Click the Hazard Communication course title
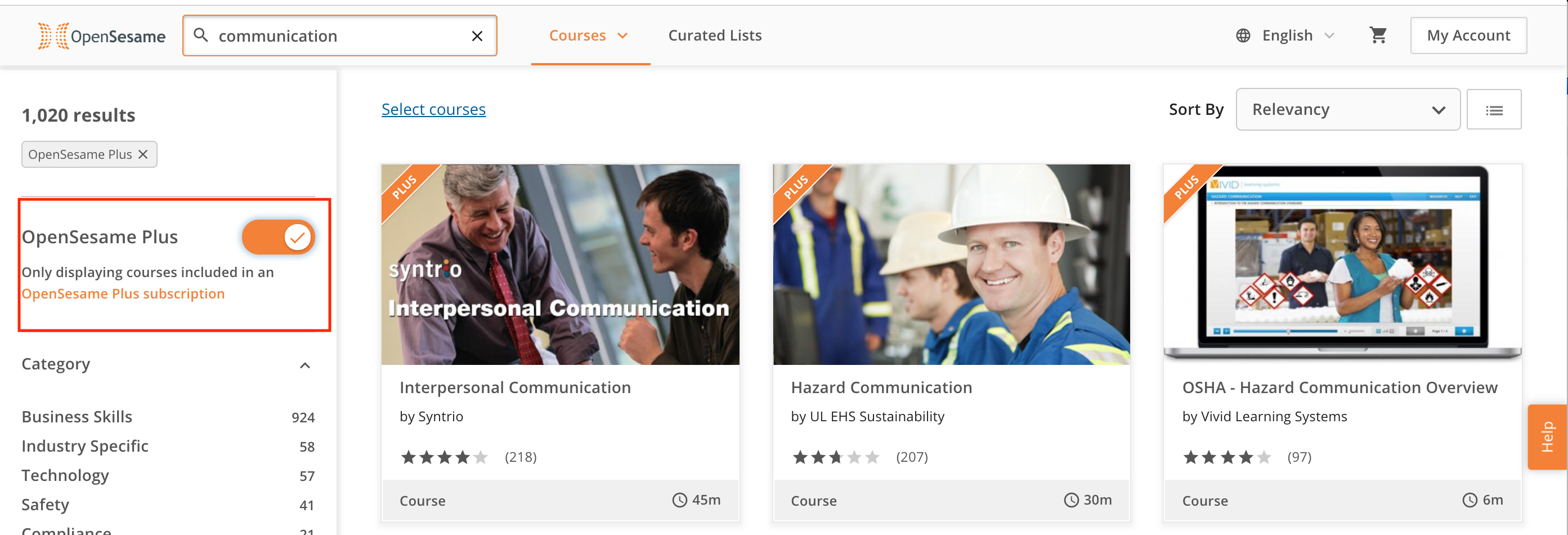1568x535 pixels. tap(881, 387)
